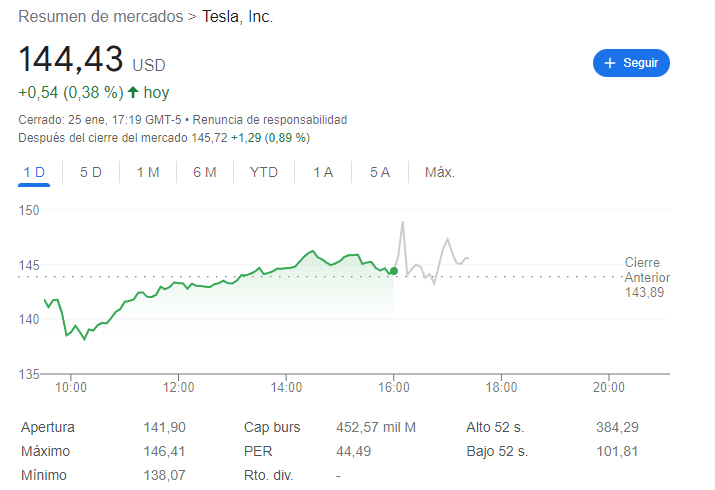Open Resumen de mercados breadcrumb link
Screen dimensions: 715x490
(x=101, y=17)
